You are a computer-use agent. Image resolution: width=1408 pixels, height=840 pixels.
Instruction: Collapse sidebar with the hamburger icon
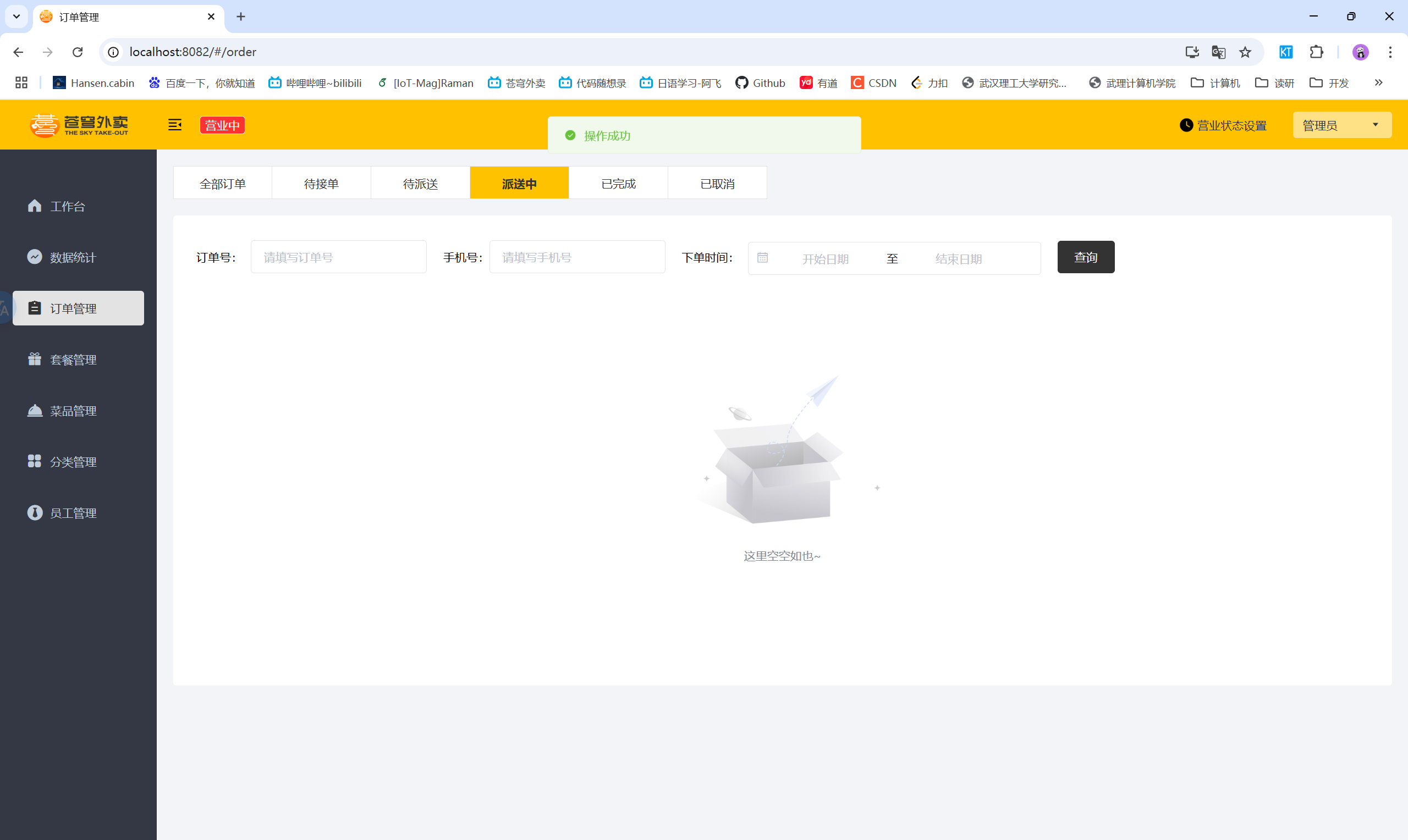[x=174, y=125]
